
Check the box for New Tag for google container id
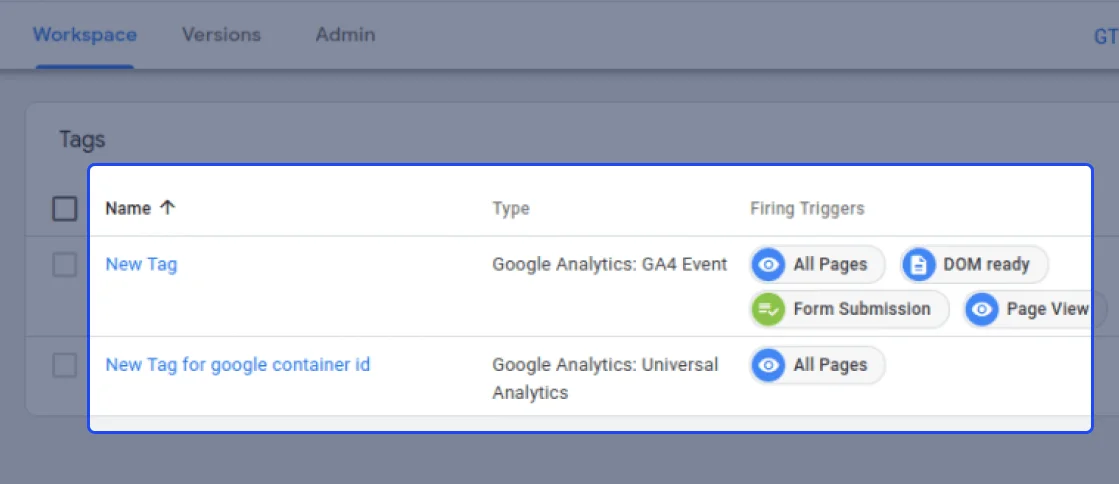pyautogui.click(x=65, y=365)
